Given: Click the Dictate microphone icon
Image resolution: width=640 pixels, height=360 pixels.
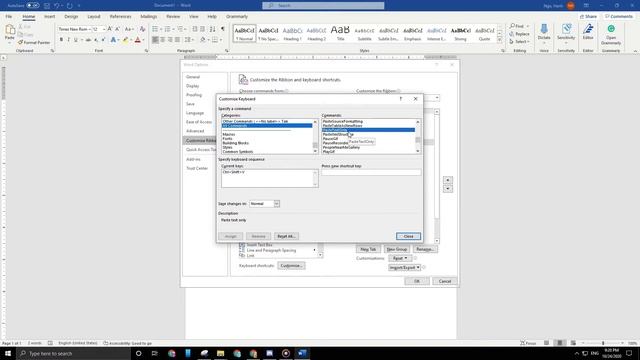Looking at the screenshot, I should pos(544,29).
